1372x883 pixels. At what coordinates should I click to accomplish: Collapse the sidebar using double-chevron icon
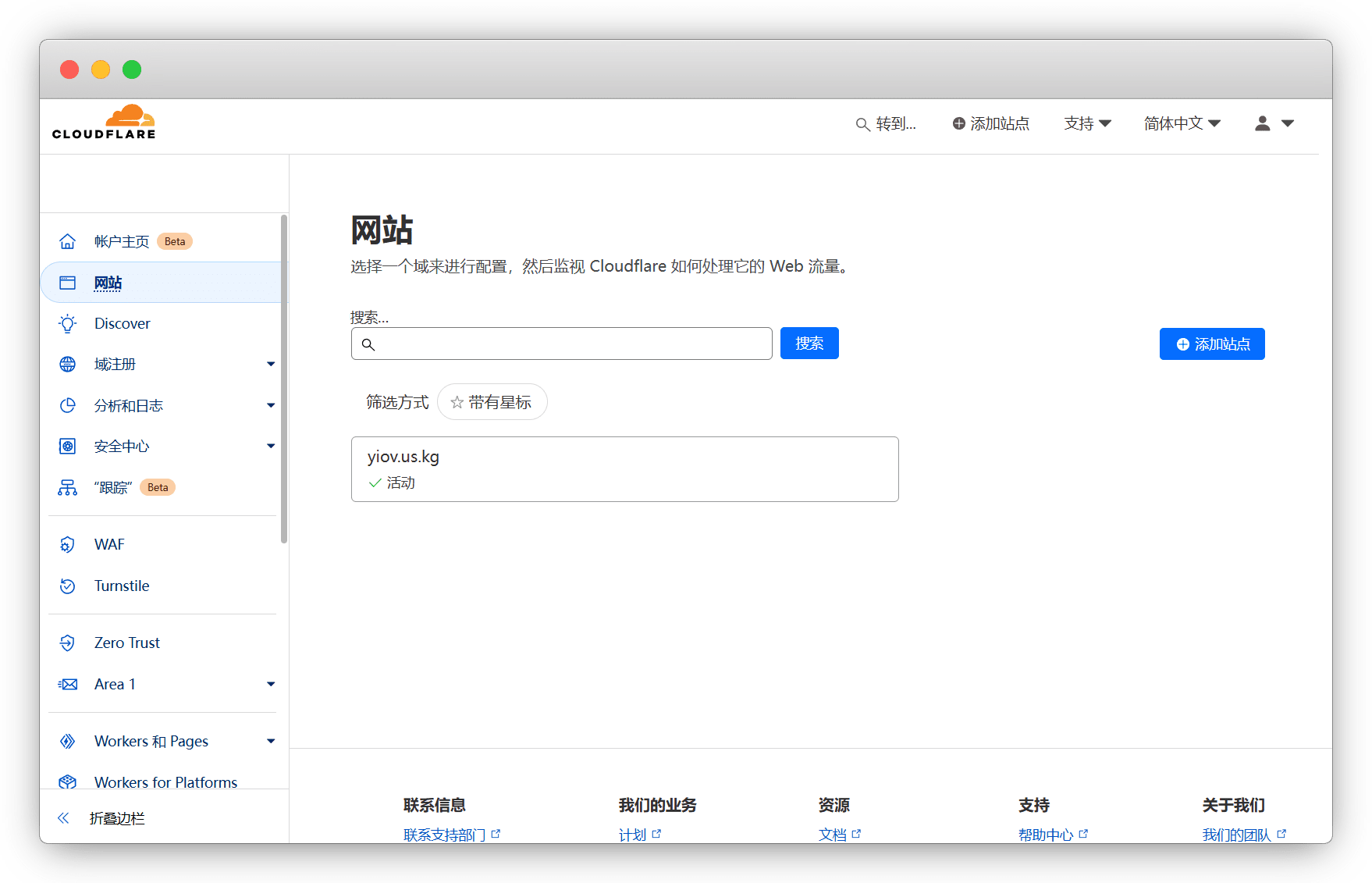(63, 818)
